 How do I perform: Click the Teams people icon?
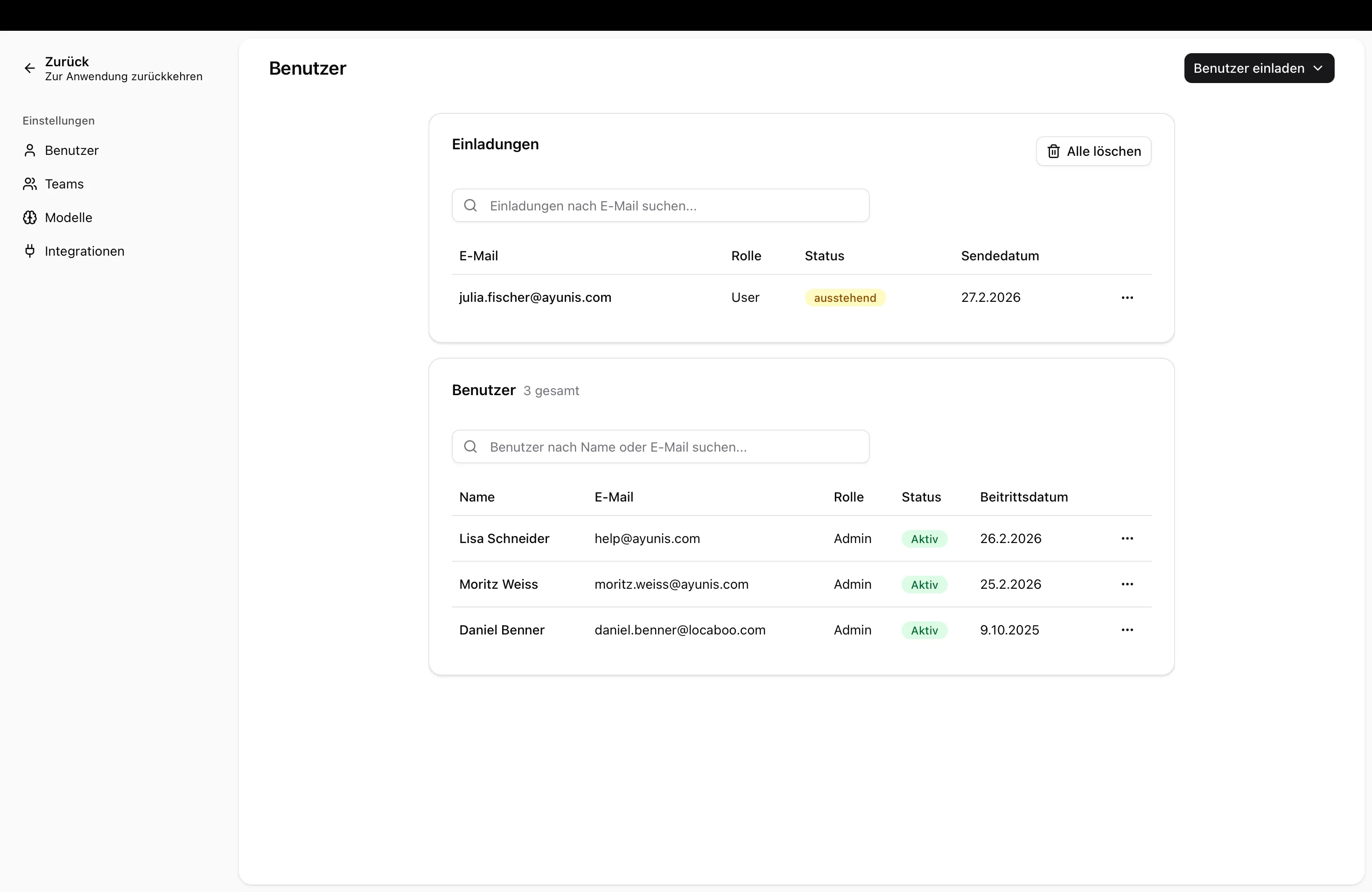pyautogui.click(x=29, y=184)
